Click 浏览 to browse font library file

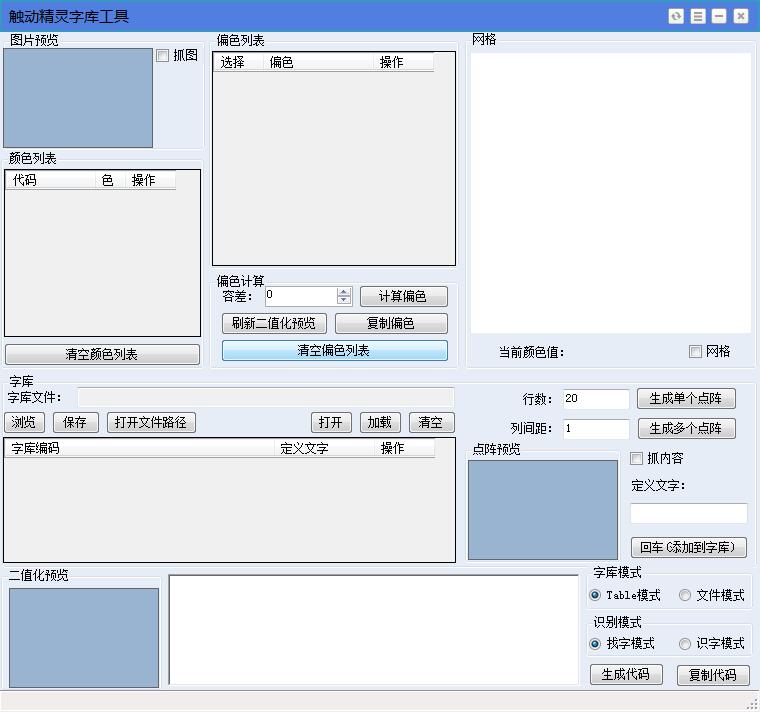click(24, 422)
